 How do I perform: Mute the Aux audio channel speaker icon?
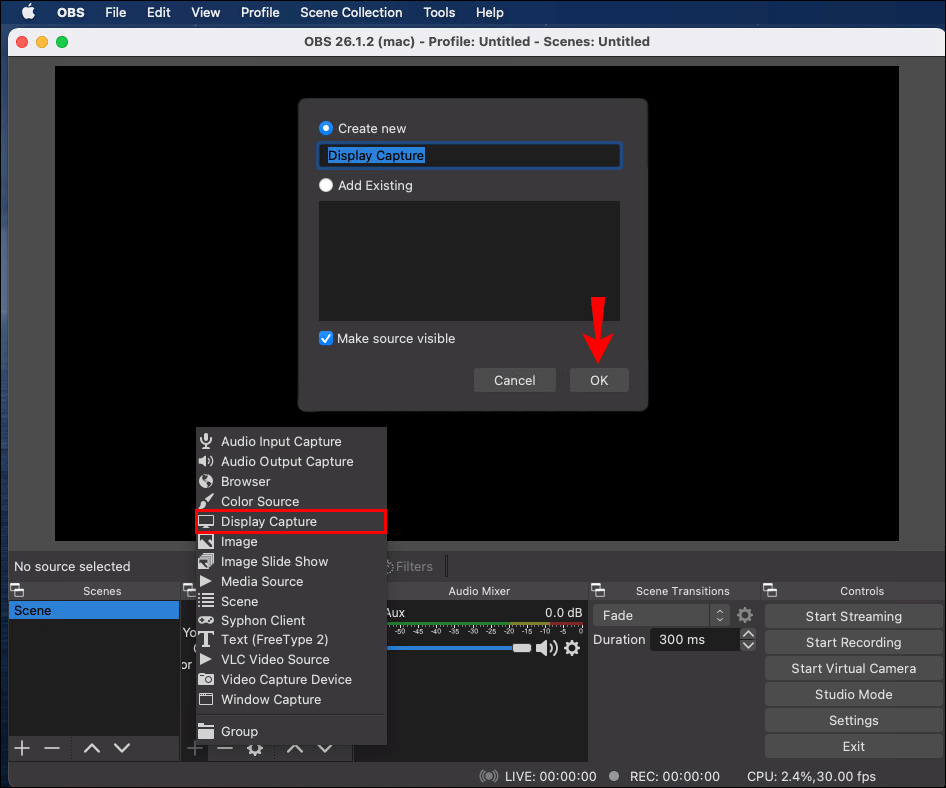546,648
